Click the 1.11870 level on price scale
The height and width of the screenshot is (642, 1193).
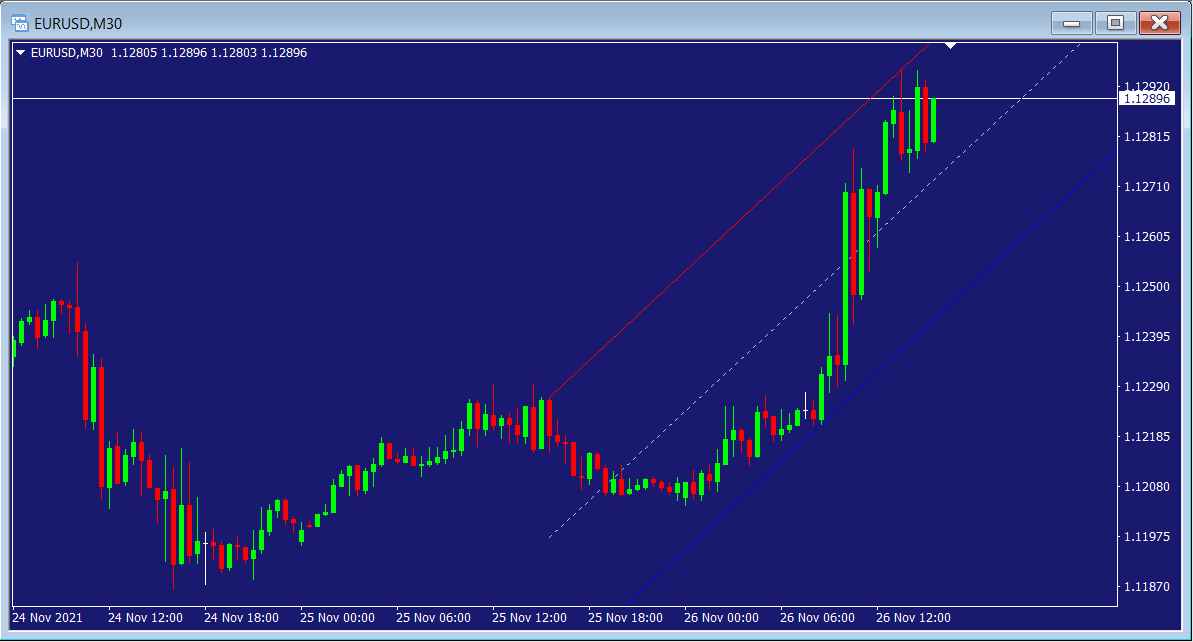(x=1146, y=587)
